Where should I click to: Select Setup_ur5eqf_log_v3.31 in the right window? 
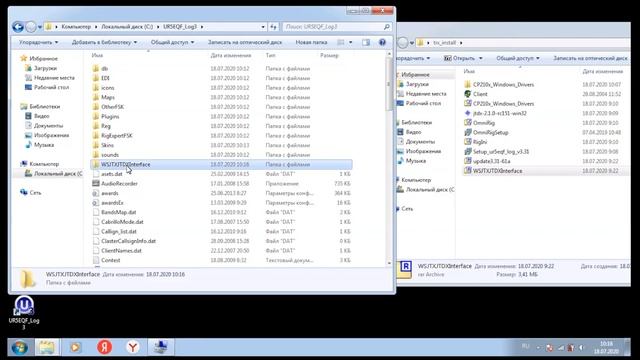[x=501, y=151]
